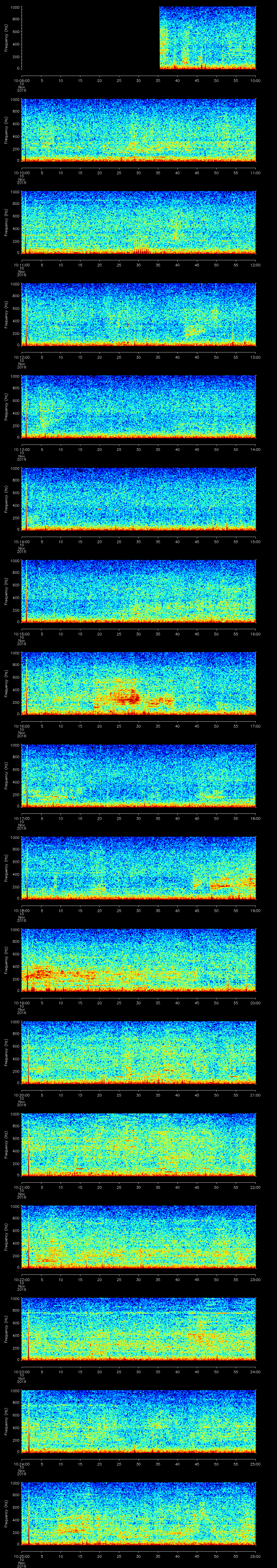Click the '10:23:00' time axis label
277x1568 pixels.
22,1372
